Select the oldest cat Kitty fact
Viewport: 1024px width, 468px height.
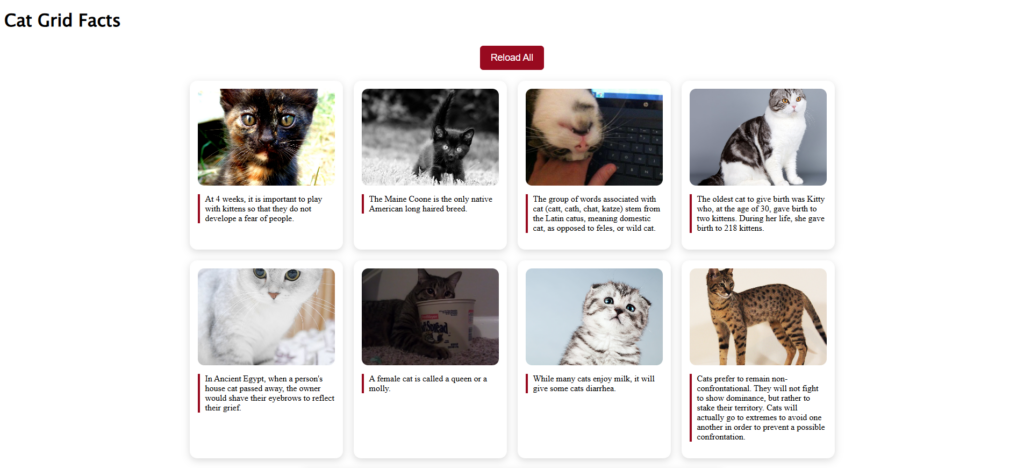point(758,213)
